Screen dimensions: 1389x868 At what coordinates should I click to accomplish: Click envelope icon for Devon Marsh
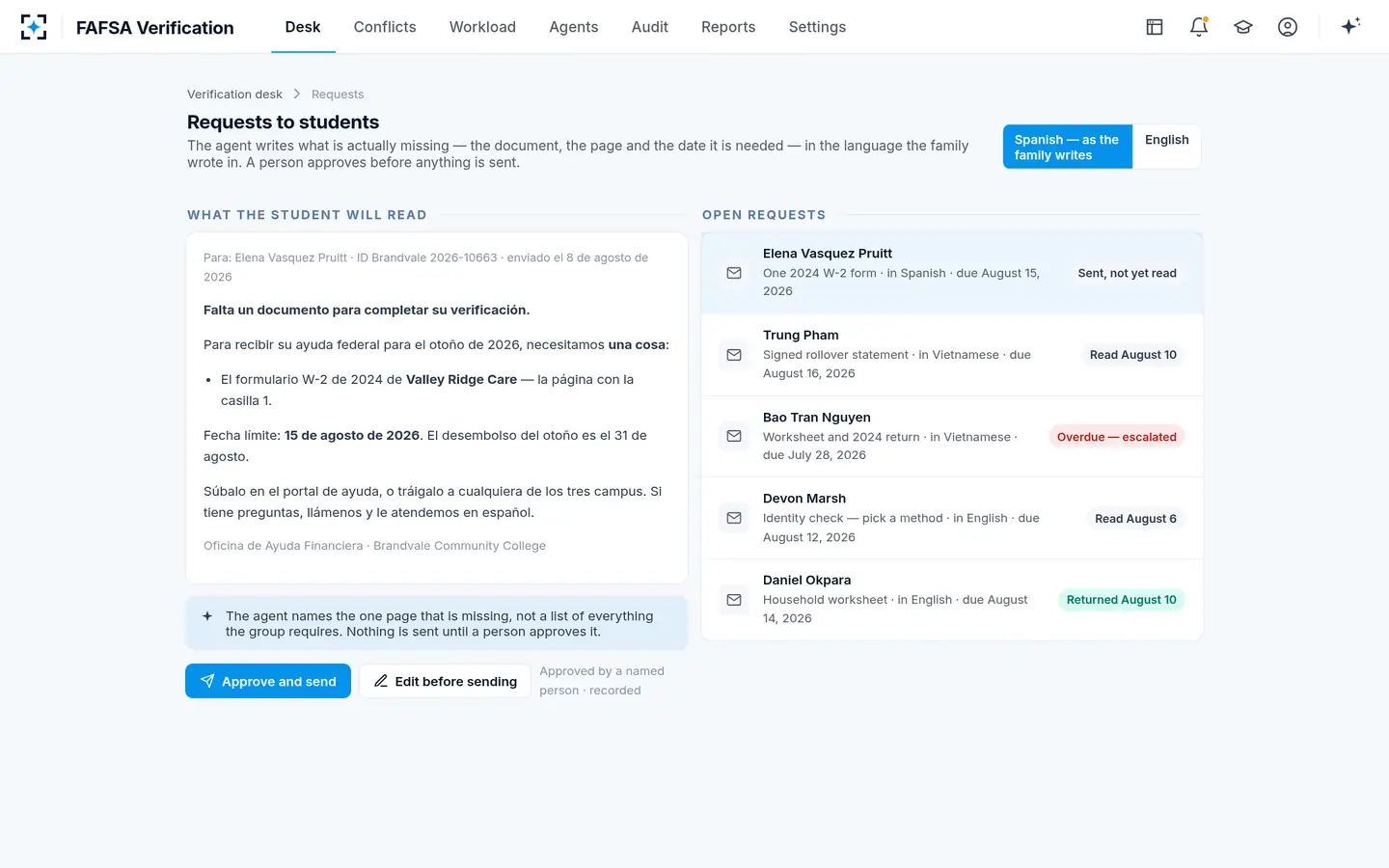(734, 518)
